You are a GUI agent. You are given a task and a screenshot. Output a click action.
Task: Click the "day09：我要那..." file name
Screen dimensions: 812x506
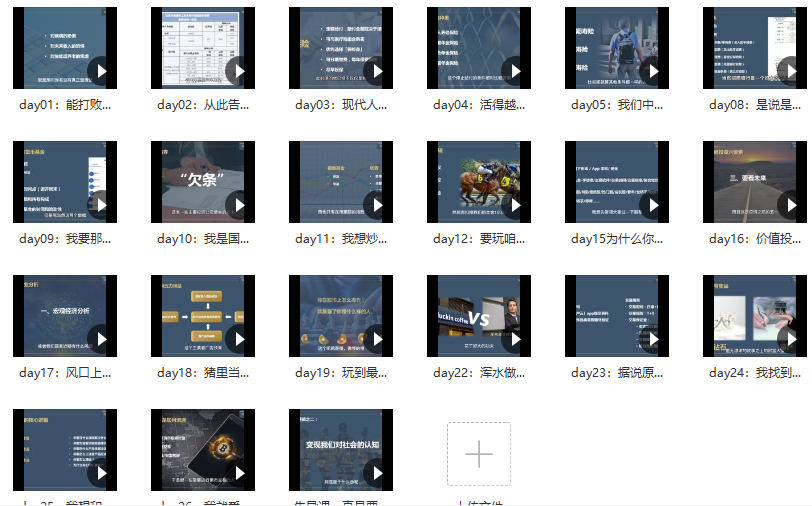click(x=65, y=239)
